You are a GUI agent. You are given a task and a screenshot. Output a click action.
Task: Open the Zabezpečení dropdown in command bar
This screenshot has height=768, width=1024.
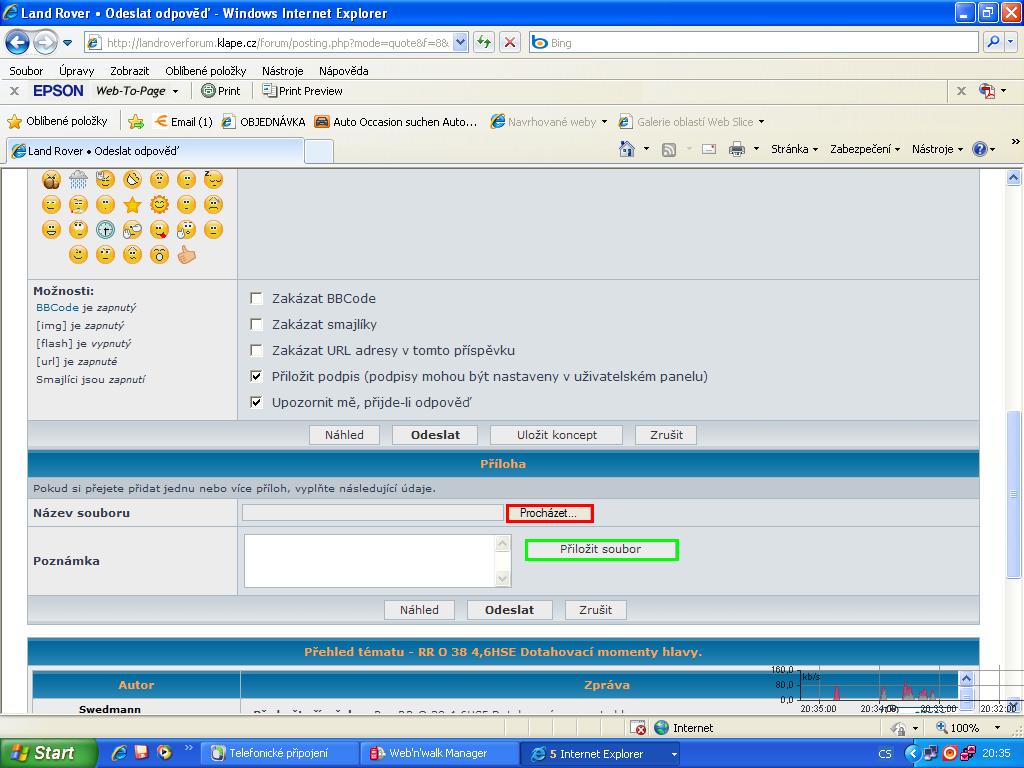pos(865,149)
